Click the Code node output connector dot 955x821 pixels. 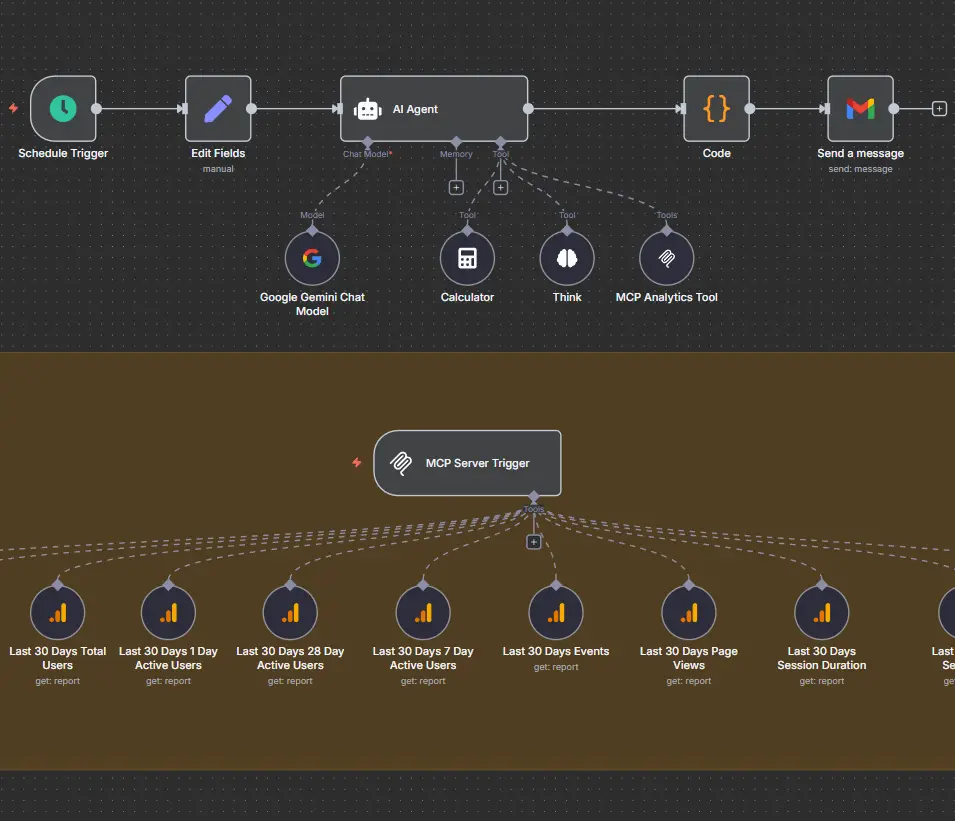(750, 109)
